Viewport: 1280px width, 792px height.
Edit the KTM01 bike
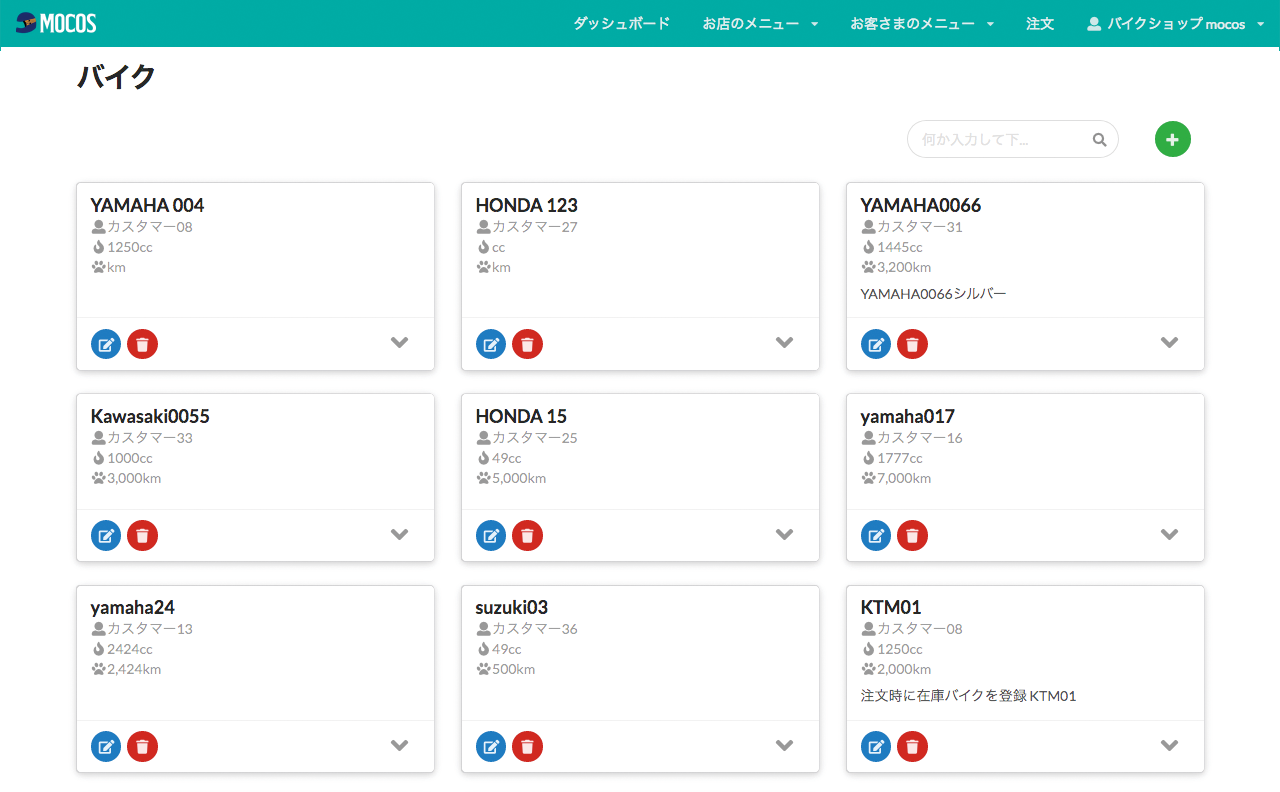pyautogui.click(x=876, y=746)
